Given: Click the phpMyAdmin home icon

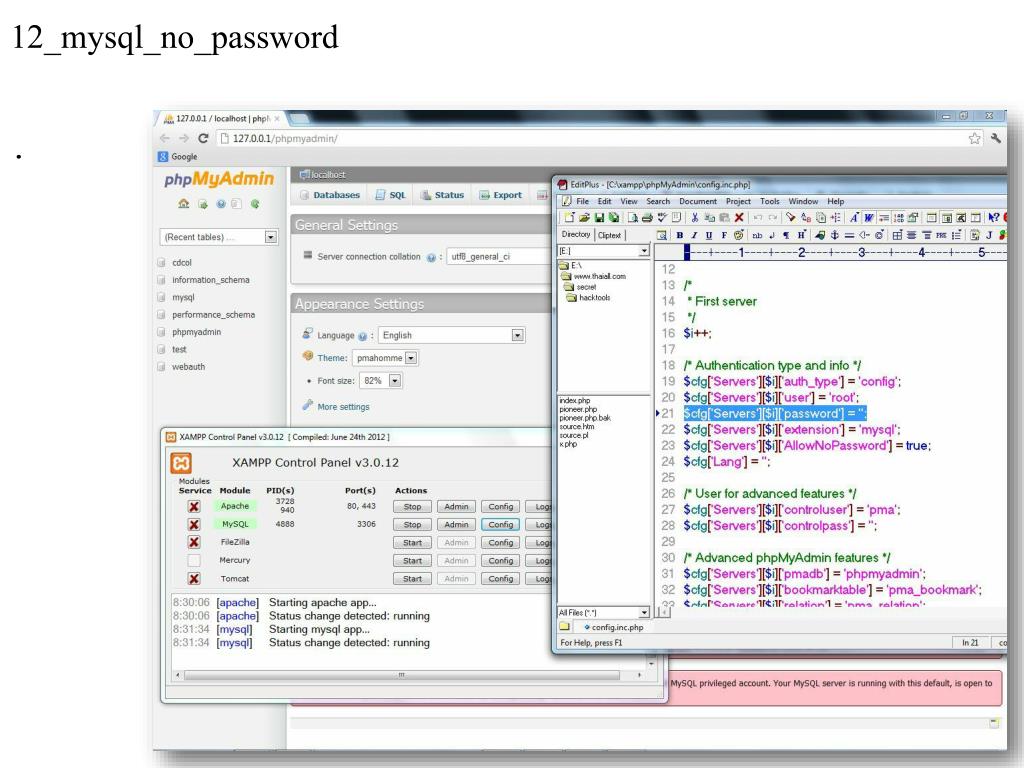Looking at the screenshot, I should 184,204.
